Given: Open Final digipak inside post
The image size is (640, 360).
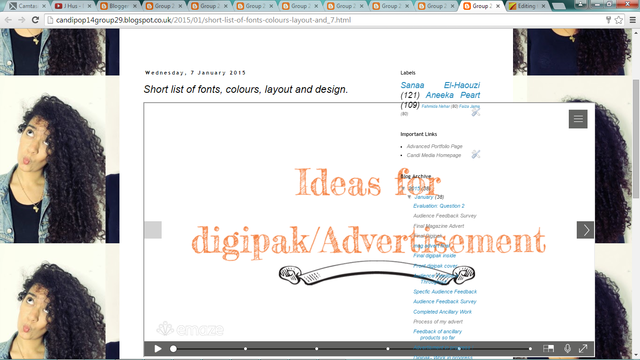Looking at the screenshot, I should [434, 256].
